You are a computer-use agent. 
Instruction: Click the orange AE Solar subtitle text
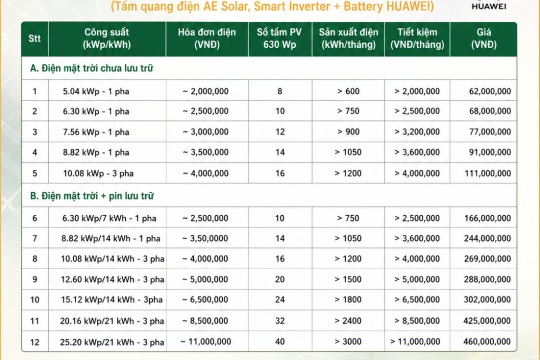click(x=272, y=6)
